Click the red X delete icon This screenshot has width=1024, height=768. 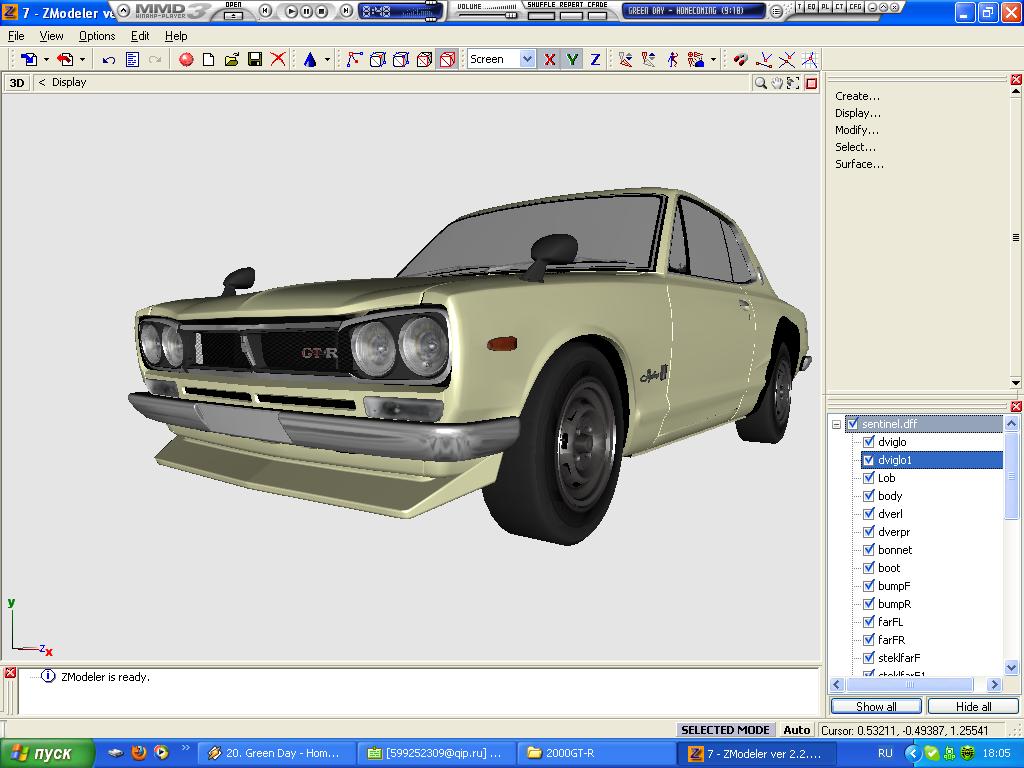(278, 59)
